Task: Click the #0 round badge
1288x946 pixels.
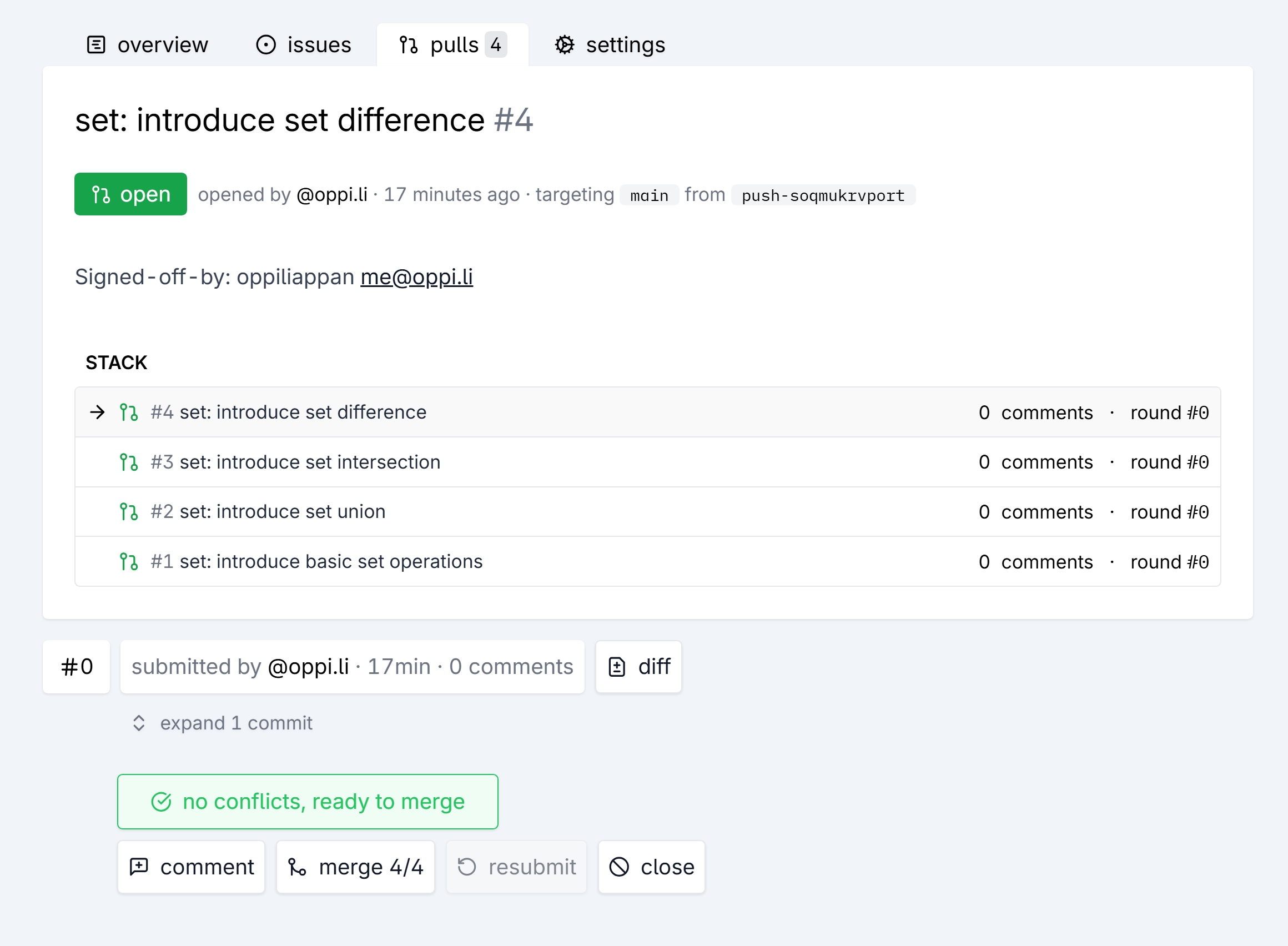Action: (x=77, y=667)
